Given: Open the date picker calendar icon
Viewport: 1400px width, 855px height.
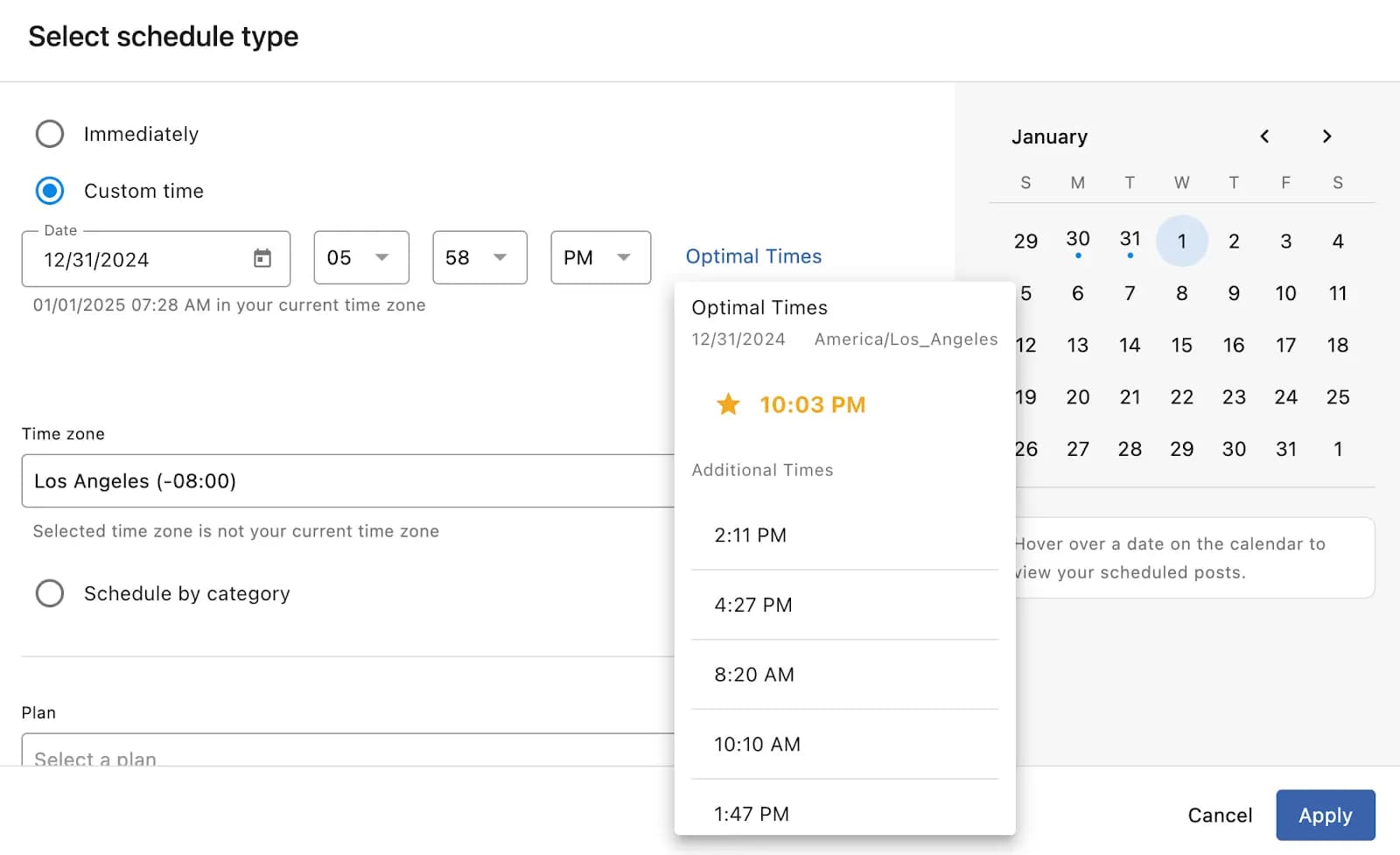Looking at the screenshot, I should [262, 258].
